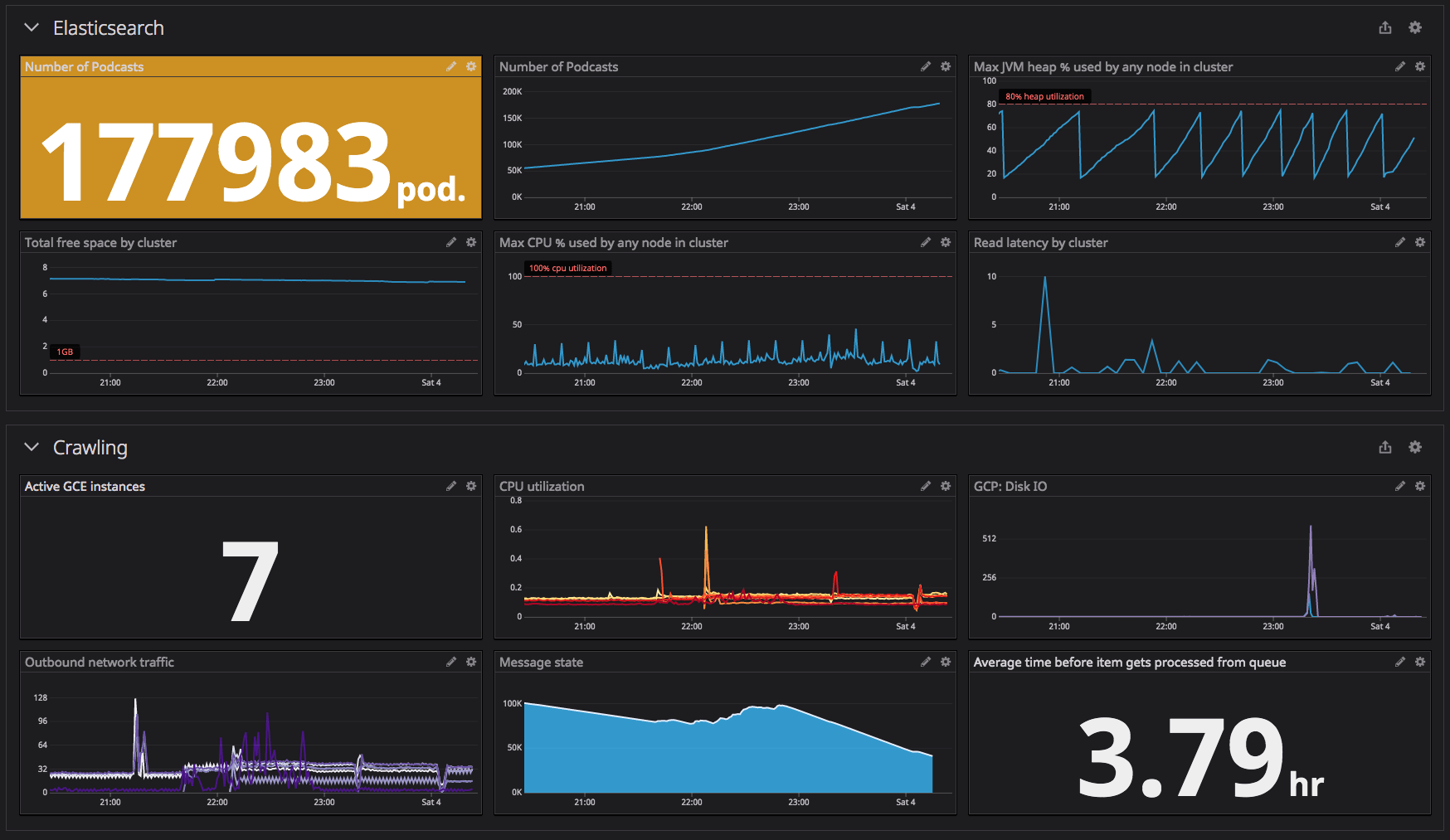
Task: Open Crawling section settings gear
Action: coord(1415,447)
